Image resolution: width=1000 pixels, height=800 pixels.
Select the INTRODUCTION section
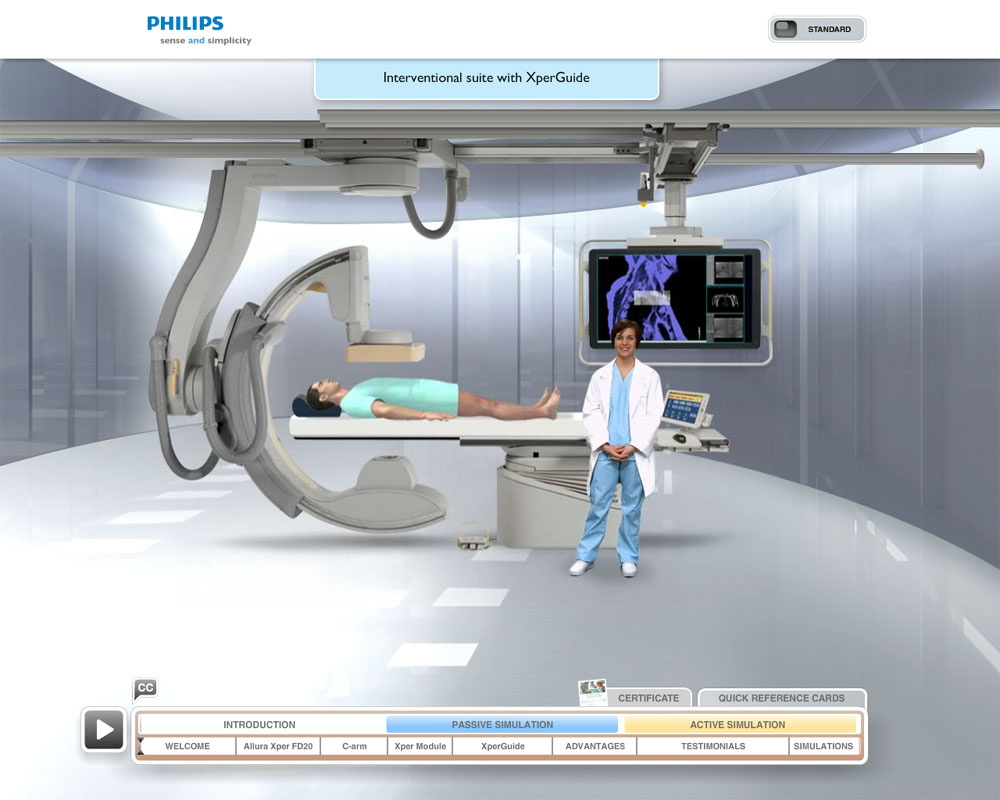(260, 725)
